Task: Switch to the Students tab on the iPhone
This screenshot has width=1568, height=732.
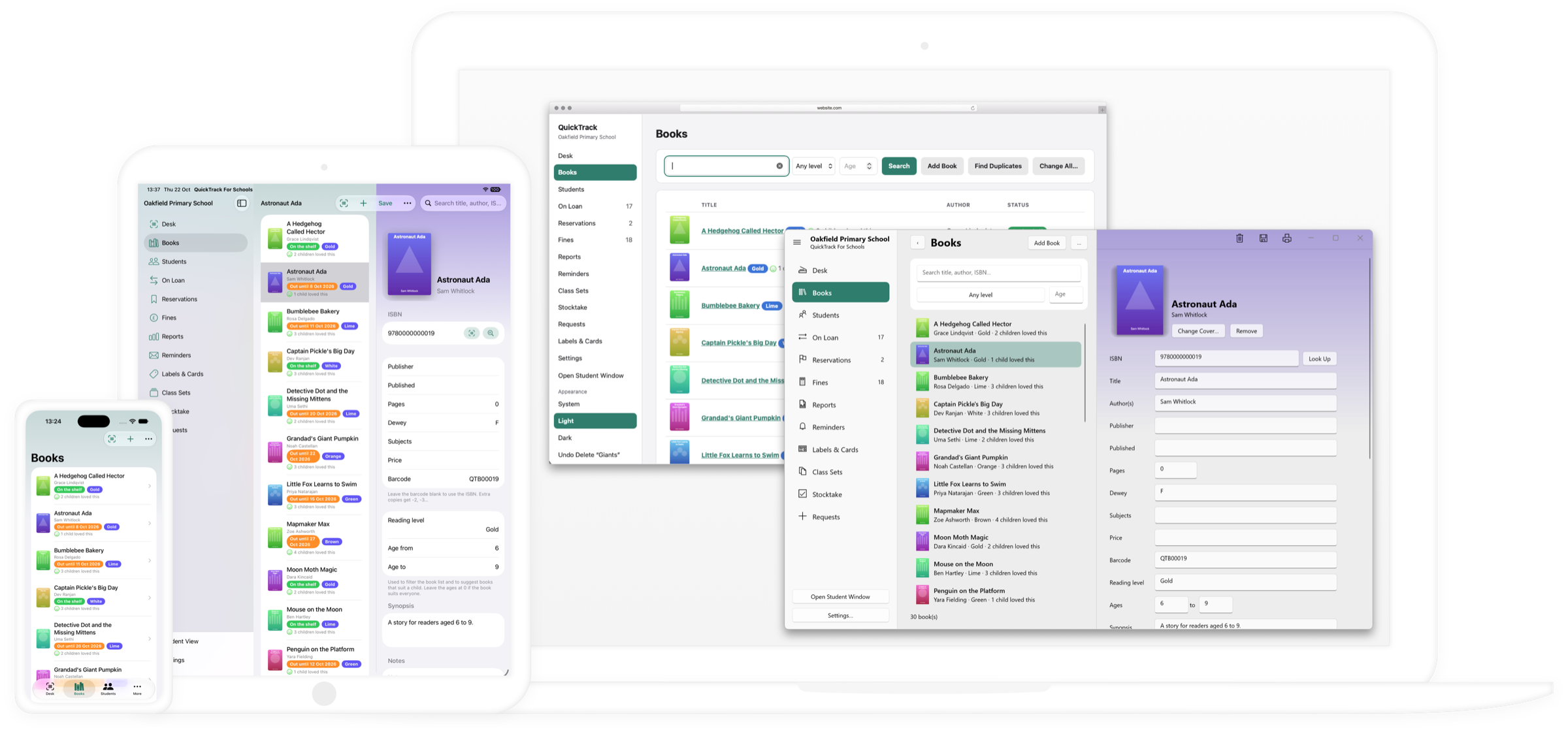Action: click(108, 689)
